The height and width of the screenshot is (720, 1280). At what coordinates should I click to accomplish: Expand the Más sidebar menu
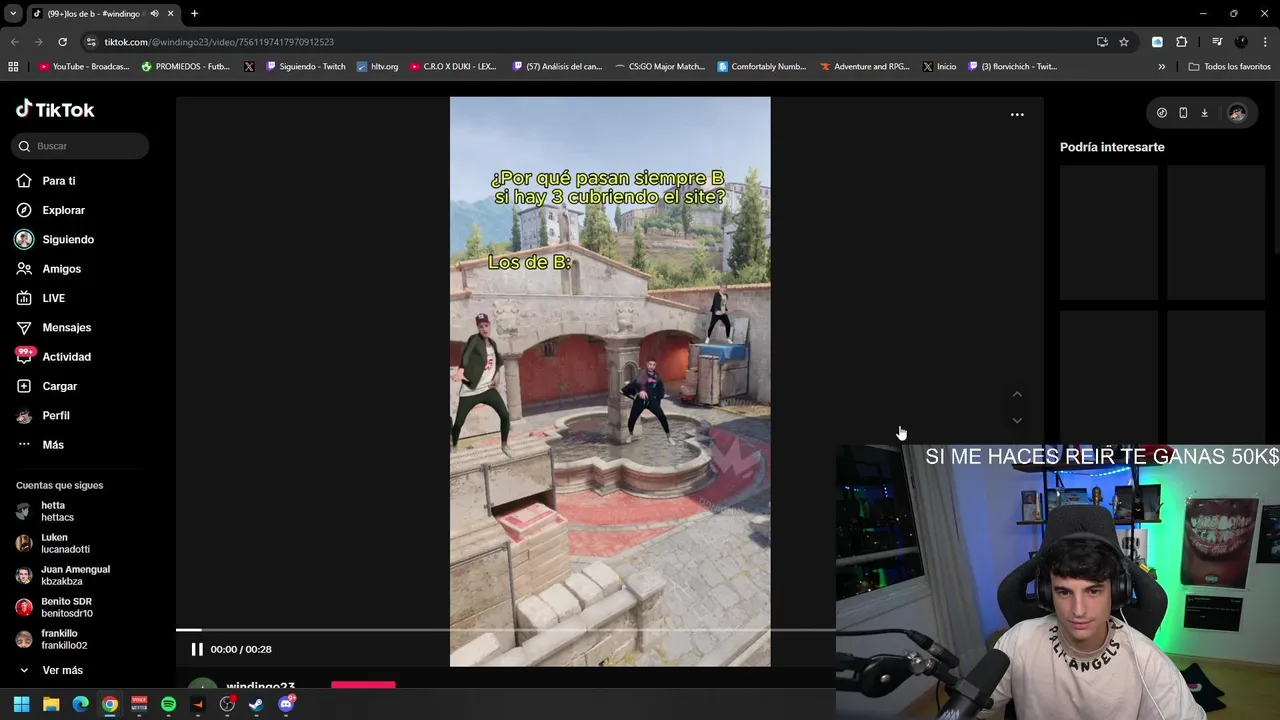coord(40,445)
